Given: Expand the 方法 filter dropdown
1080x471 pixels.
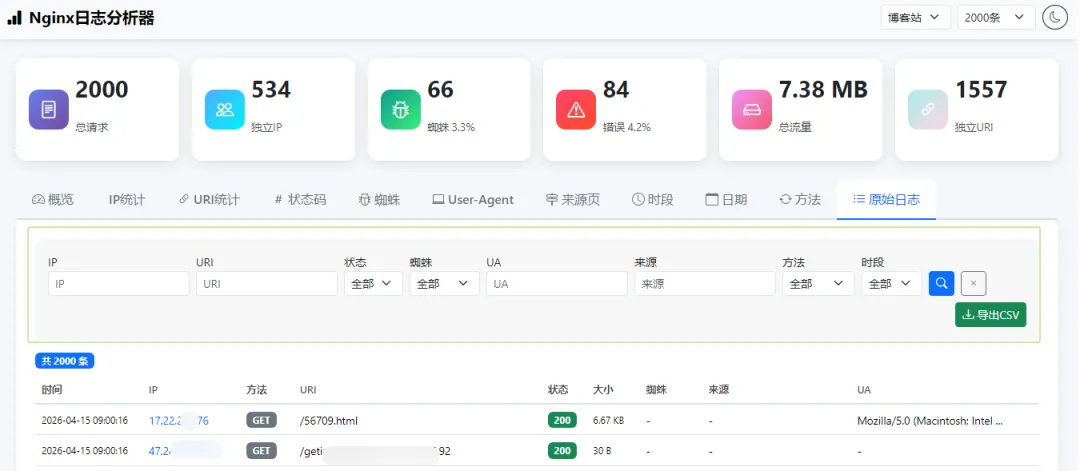Looking at the screenshot, I should (818, 283).
